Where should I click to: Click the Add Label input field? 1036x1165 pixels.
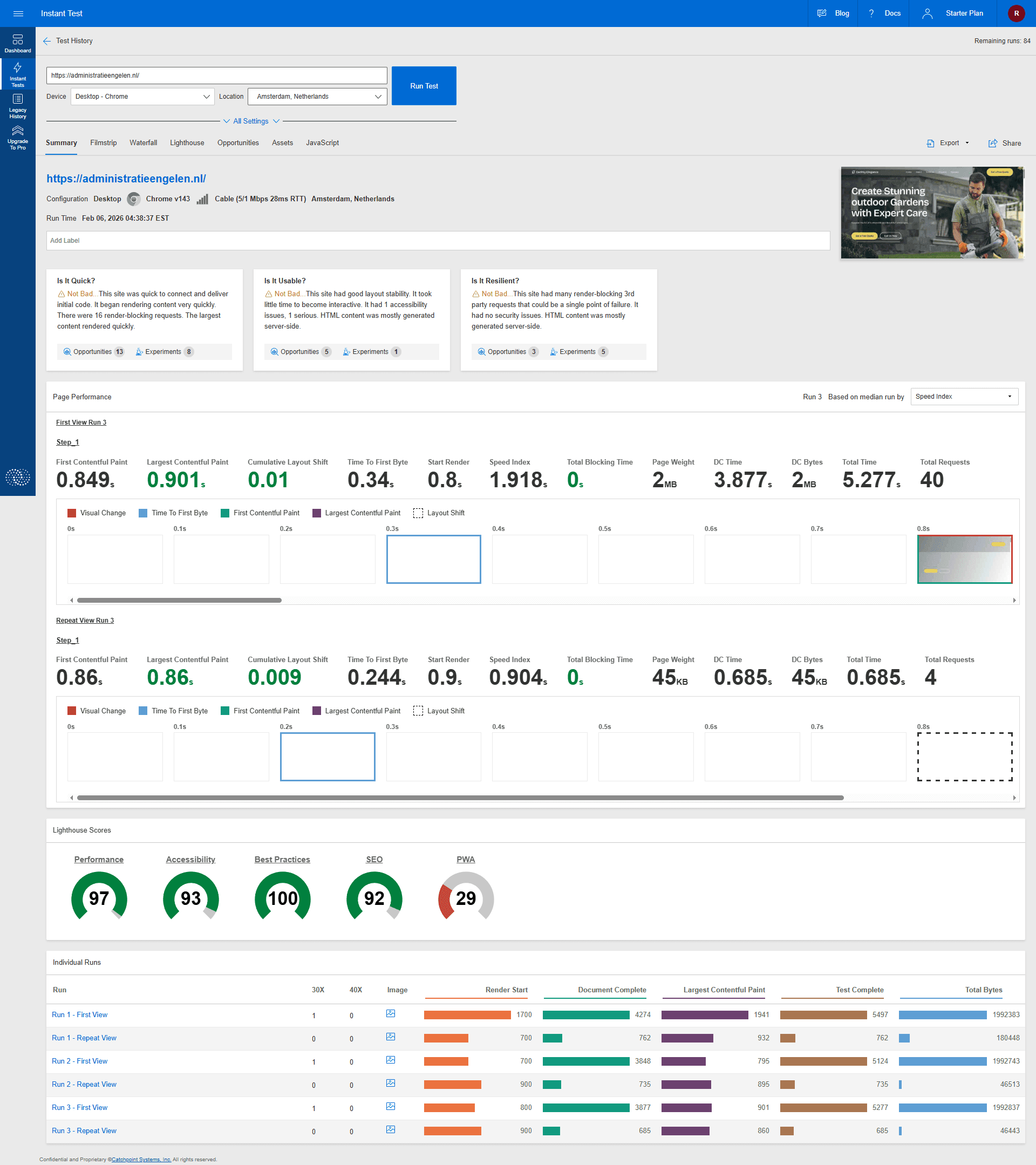(x=438, y=241)
